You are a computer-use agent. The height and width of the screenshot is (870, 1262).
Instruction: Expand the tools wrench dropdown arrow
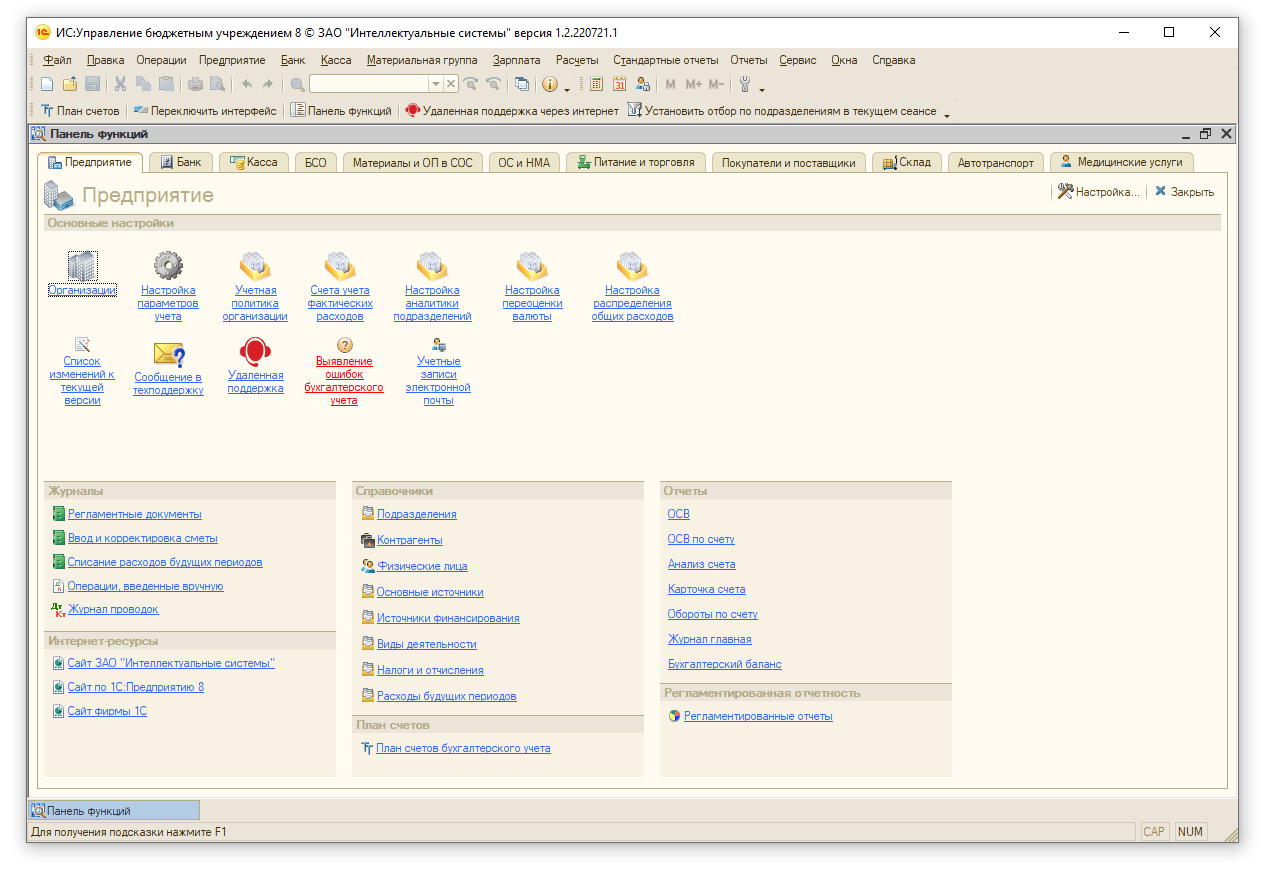click(x=762, y=87)
